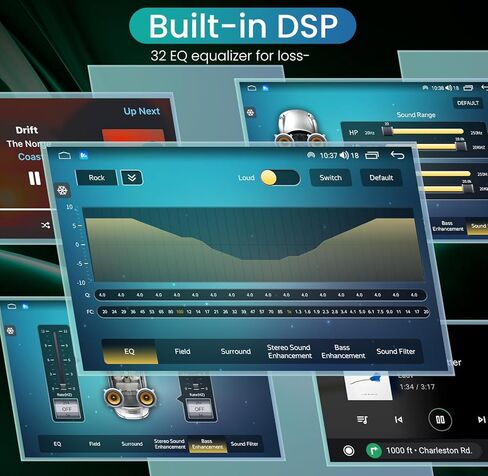The height and width of the screenshot is (476, 488).
Task: Click the Default button in EQ
Action: (381, 178)
